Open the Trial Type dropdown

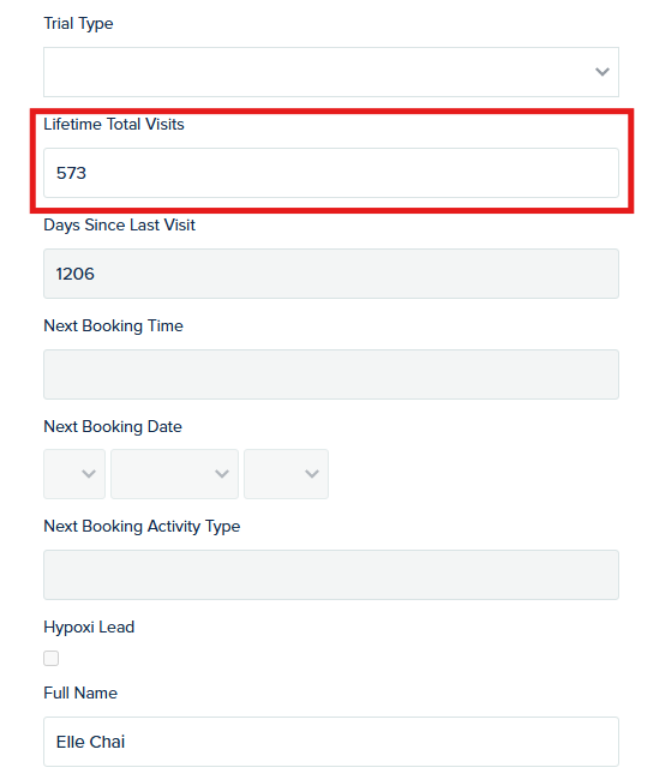tap(331, 72)
